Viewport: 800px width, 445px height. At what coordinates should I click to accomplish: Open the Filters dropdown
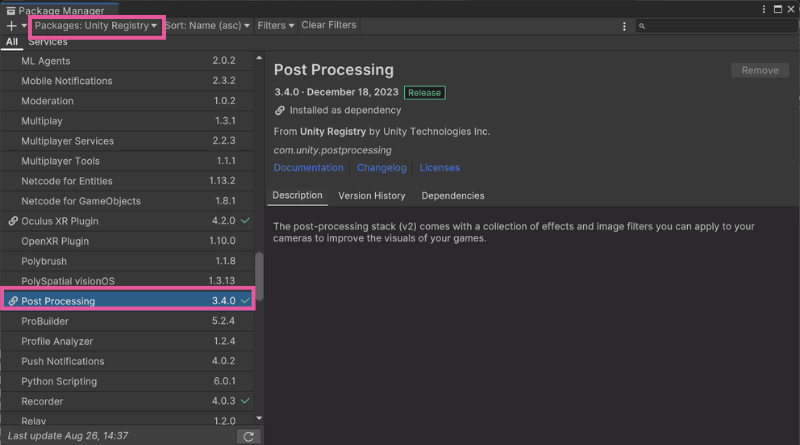click(x=276, y=26)
